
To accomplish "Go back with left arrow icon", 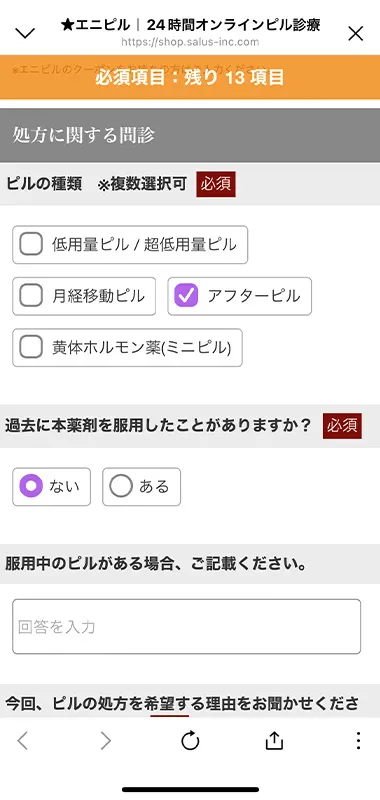I will point(22,740).
